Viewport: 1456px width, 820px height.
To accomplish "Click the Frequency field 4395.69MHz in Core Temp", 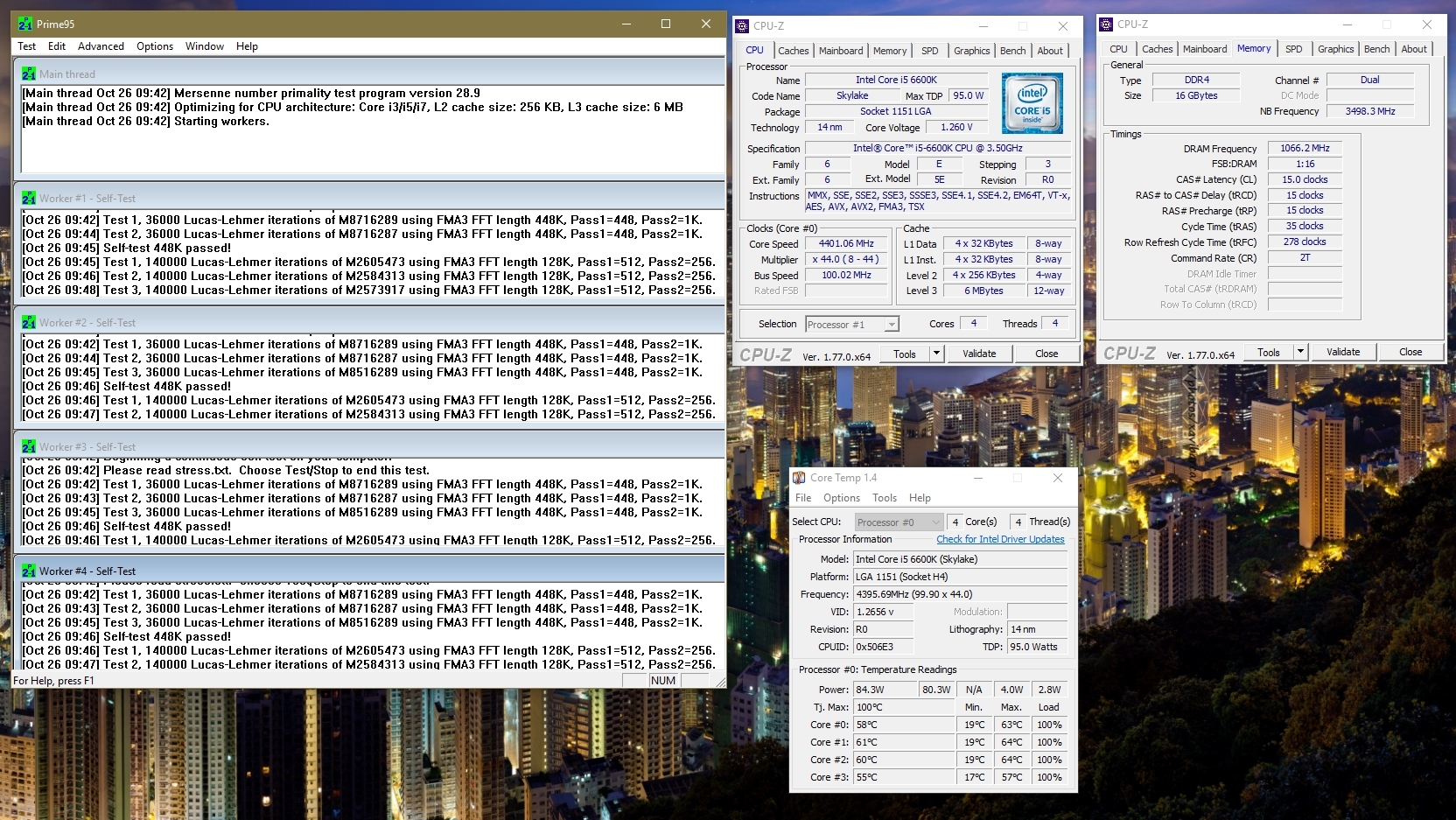I will click(x=961, y=594).
